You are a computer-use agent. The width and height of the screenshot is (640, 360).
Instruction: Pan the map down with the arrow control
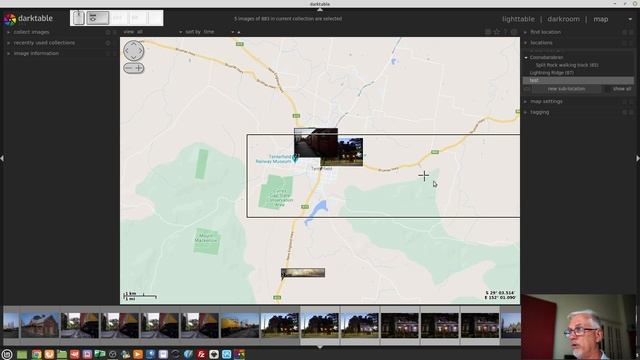133,58
